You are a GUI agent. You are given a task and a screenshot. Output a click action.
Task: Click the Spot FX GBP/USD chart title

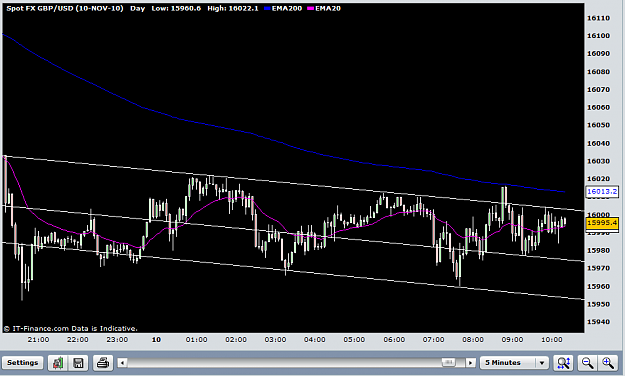(65, 8)
